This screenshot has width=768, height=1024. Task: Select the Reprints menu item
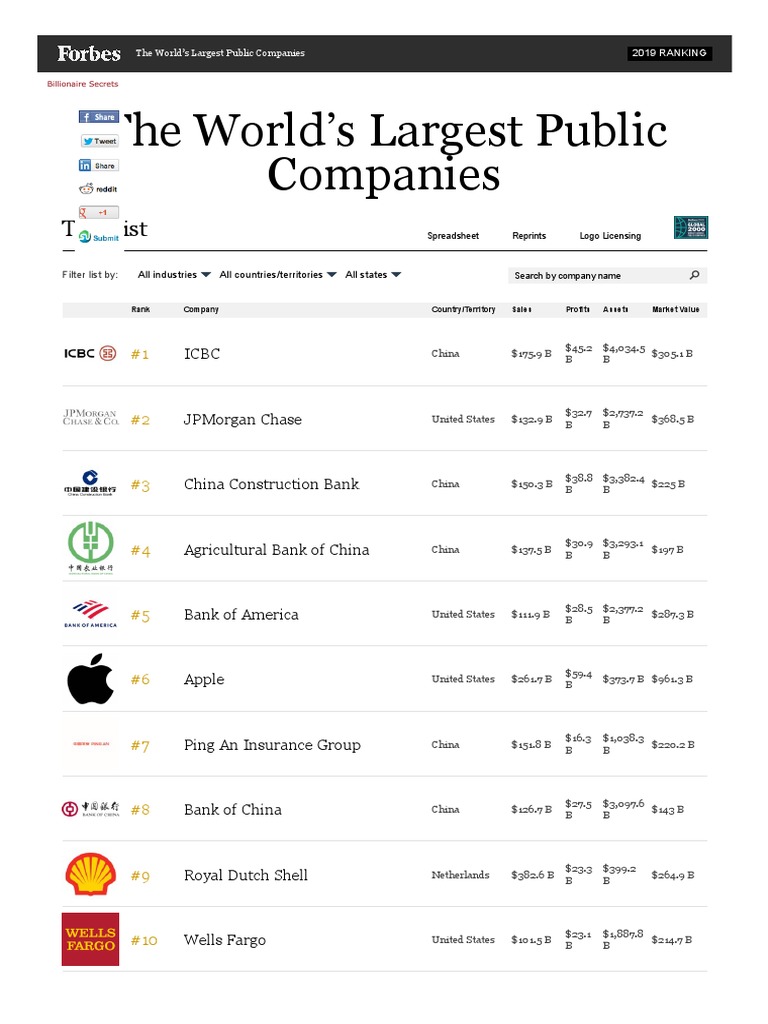pos(529,236)
